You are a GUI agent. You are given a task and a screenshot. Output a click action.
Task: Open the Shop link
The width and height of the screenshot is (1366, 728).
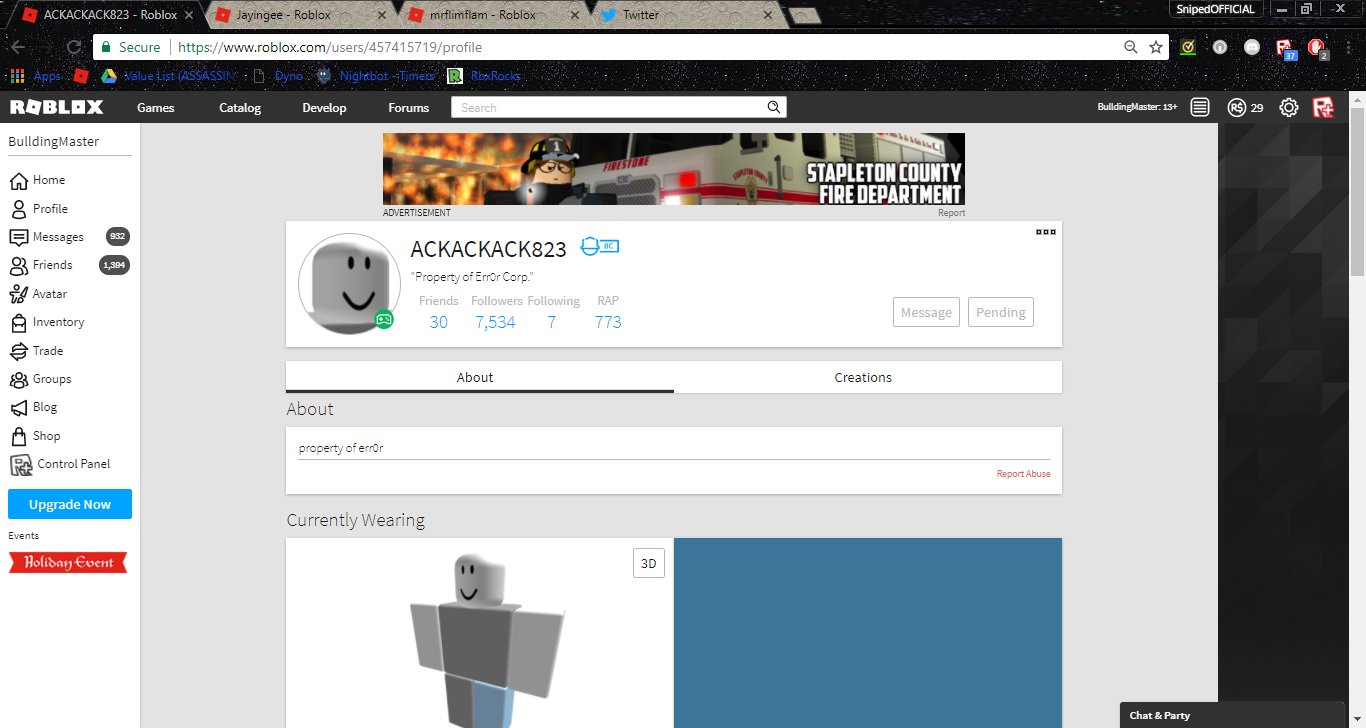click(x=46, y=436)
